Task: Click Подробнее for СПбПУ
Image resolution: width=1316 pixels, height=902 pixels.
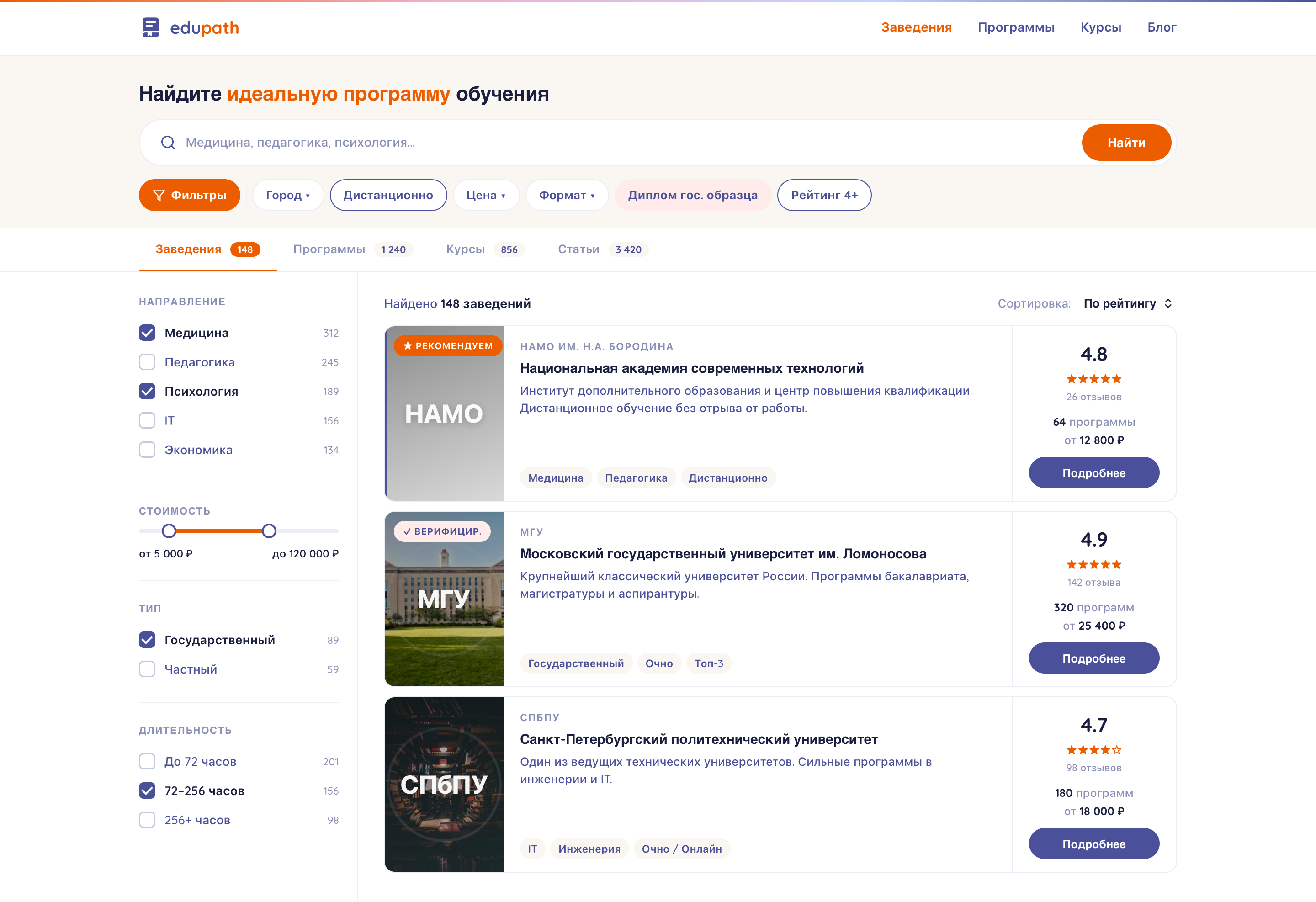Action: pyautogui.click(x=1093, y=844)
